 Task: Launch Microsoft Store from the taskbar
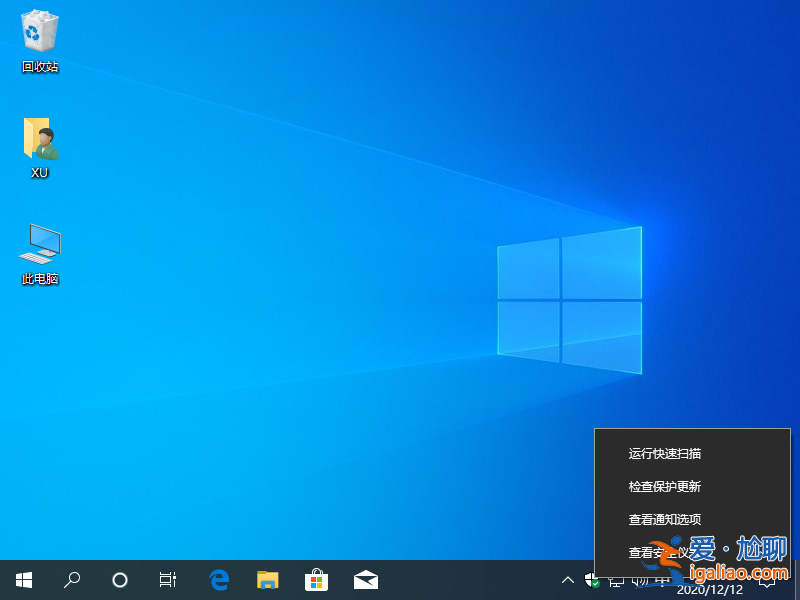tap(316, 580)
